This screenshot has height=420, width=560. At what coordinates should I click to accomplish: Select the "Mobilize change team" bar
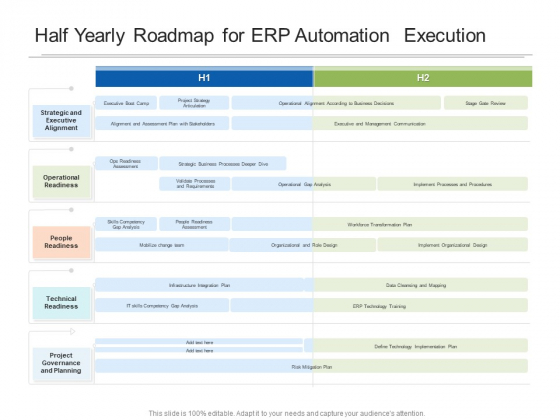pyautogui.click(x=161, y=245)
